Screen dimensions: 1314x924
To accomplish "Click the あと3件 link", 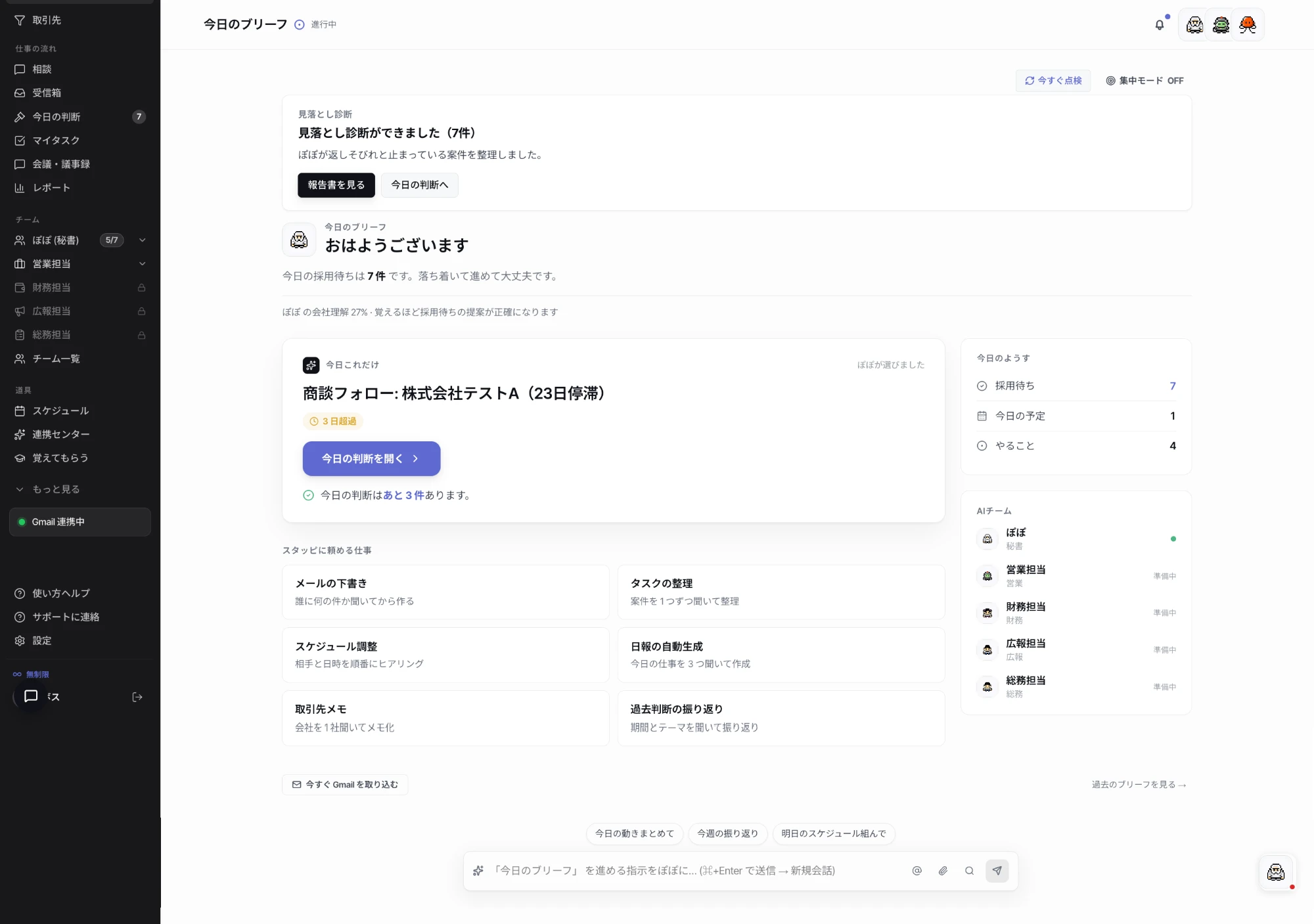I will tap(403, 495).
